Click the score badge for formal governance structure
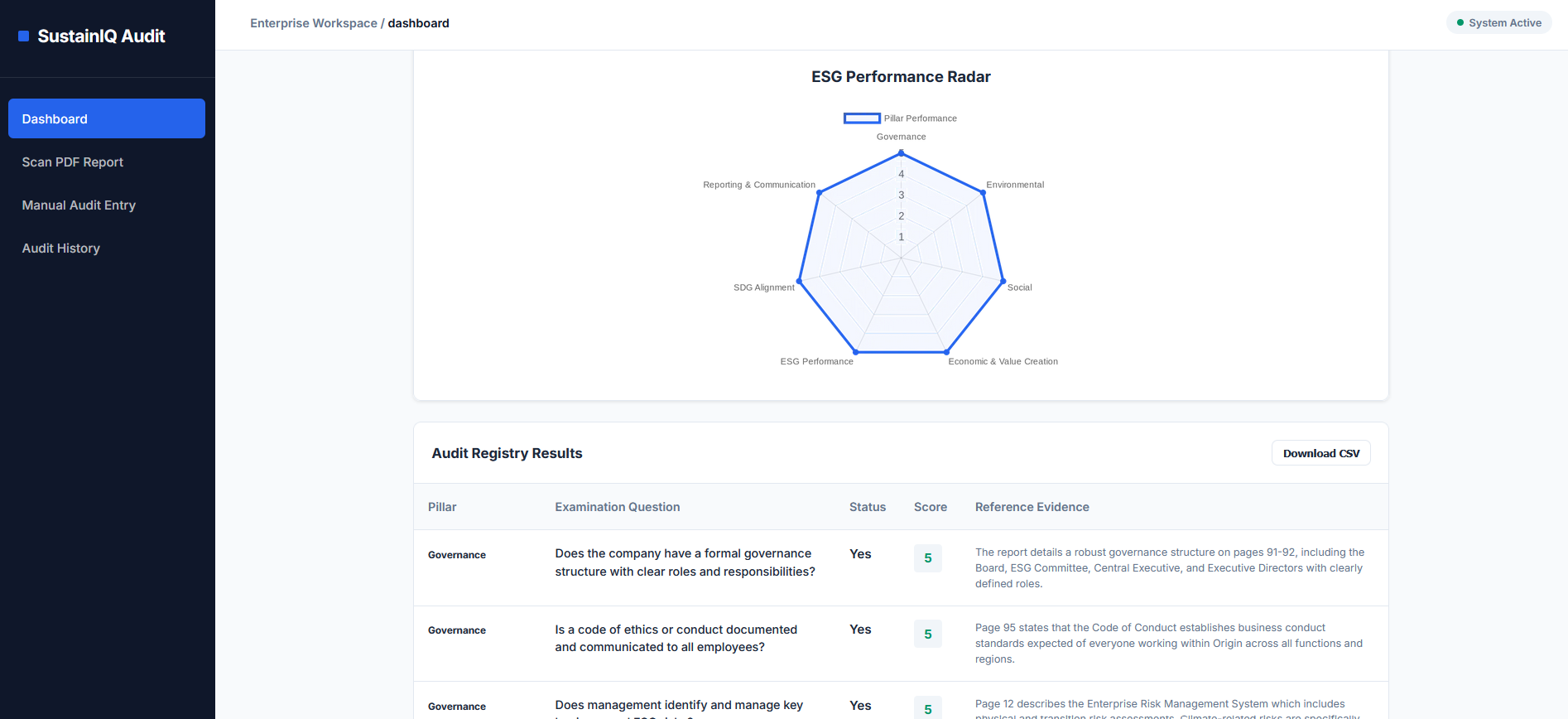Image resolution: width=1568 pixels, height=719 pixels. pyautogui.click(x=928, y=558)
